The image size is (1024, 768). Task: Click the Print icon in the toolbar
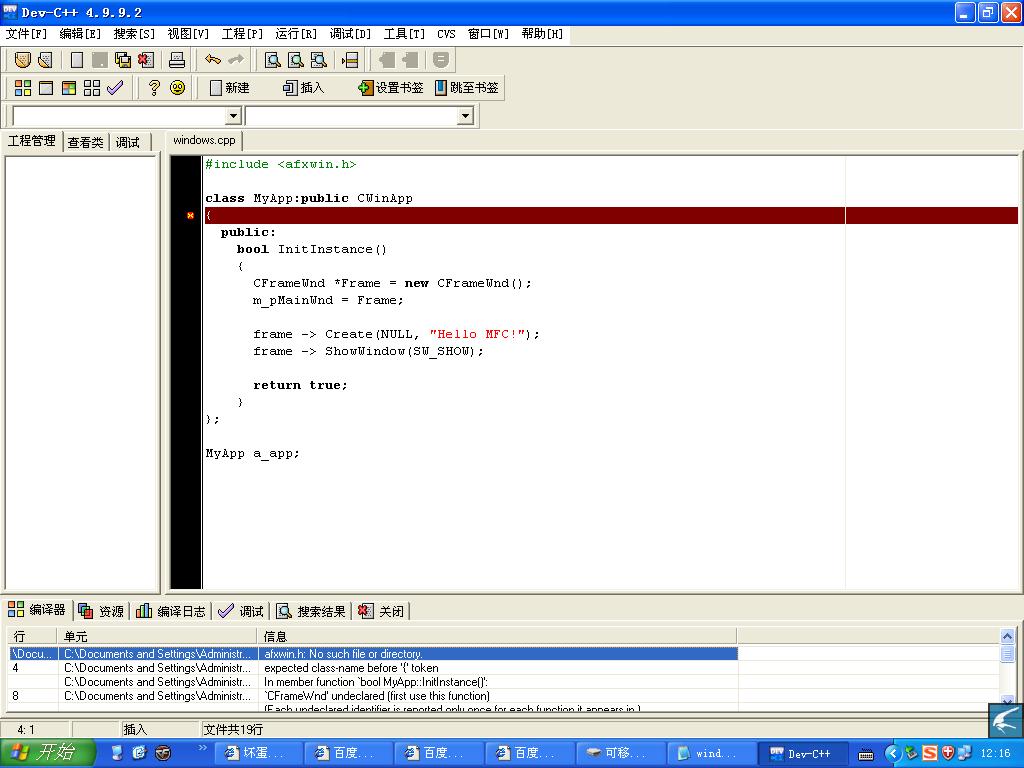tap(177, 60)
